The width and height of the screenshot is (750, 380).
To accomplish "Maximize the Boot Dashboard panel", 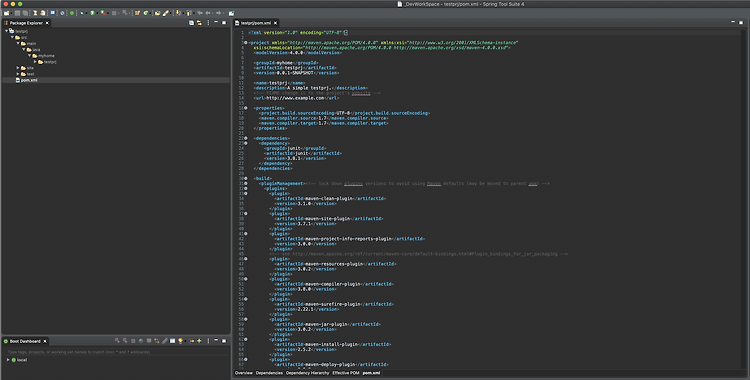I will [224, 340].
